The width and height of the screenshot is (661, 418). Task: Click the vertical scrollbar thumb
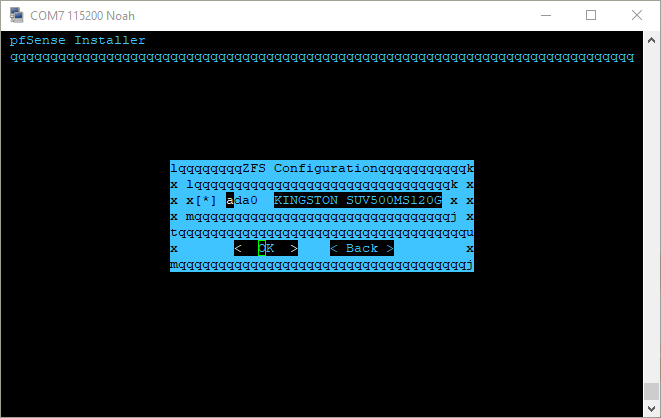pyautogui.click(x=651, y=391)
